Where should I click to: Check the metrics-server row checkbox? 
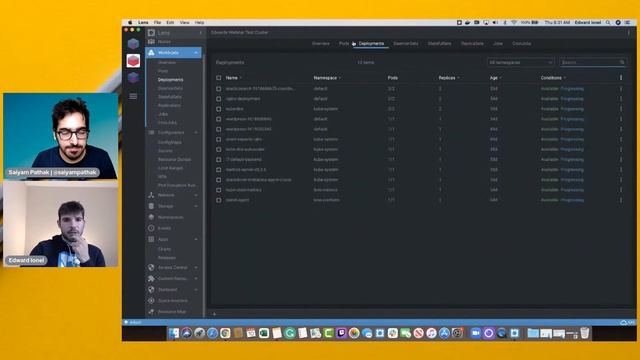point(219,170)
